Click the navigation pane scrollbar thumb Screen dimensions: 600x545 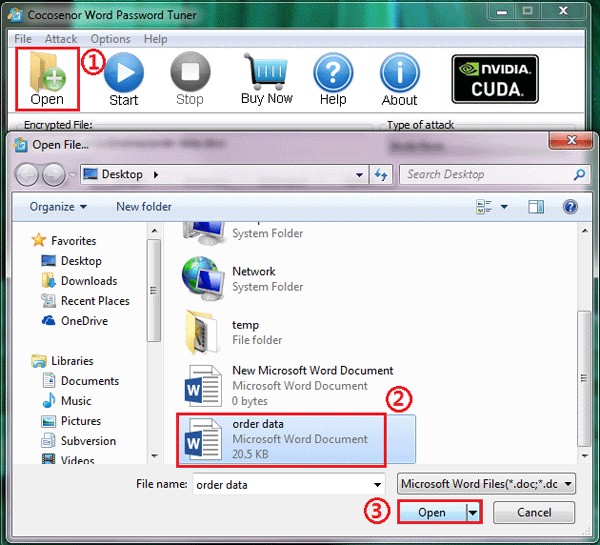pyautogui.click(x=154, y=290)
